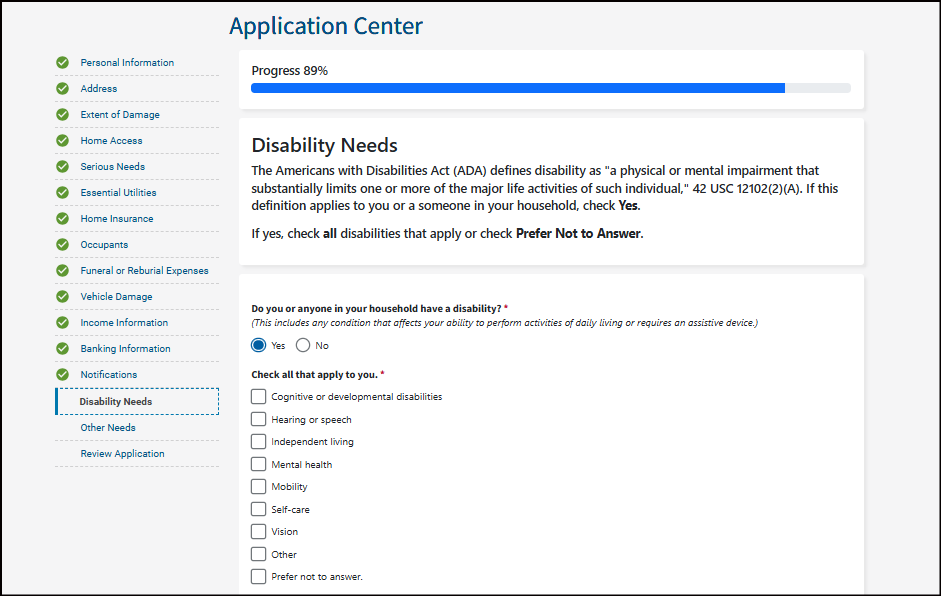Image resolution: width=941 pixels, height=596 pixels.
Task: Enable the Hearing or speech checkbox
Action: click(x=259, y=420)
